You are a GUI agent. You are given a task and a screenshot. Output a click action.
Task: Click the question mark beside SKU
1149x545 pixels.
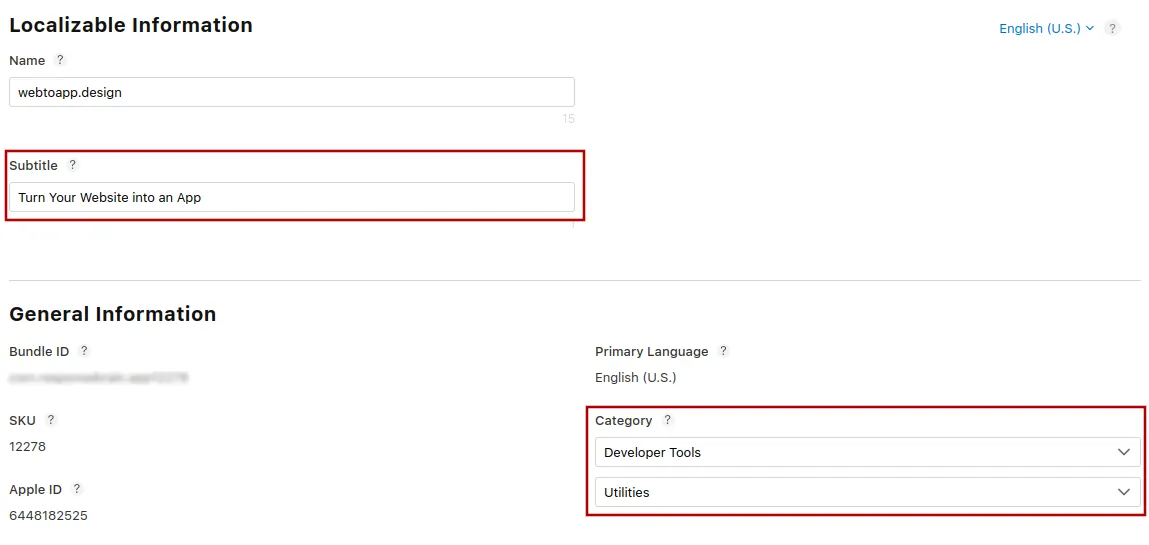click(x=51, y=420)
